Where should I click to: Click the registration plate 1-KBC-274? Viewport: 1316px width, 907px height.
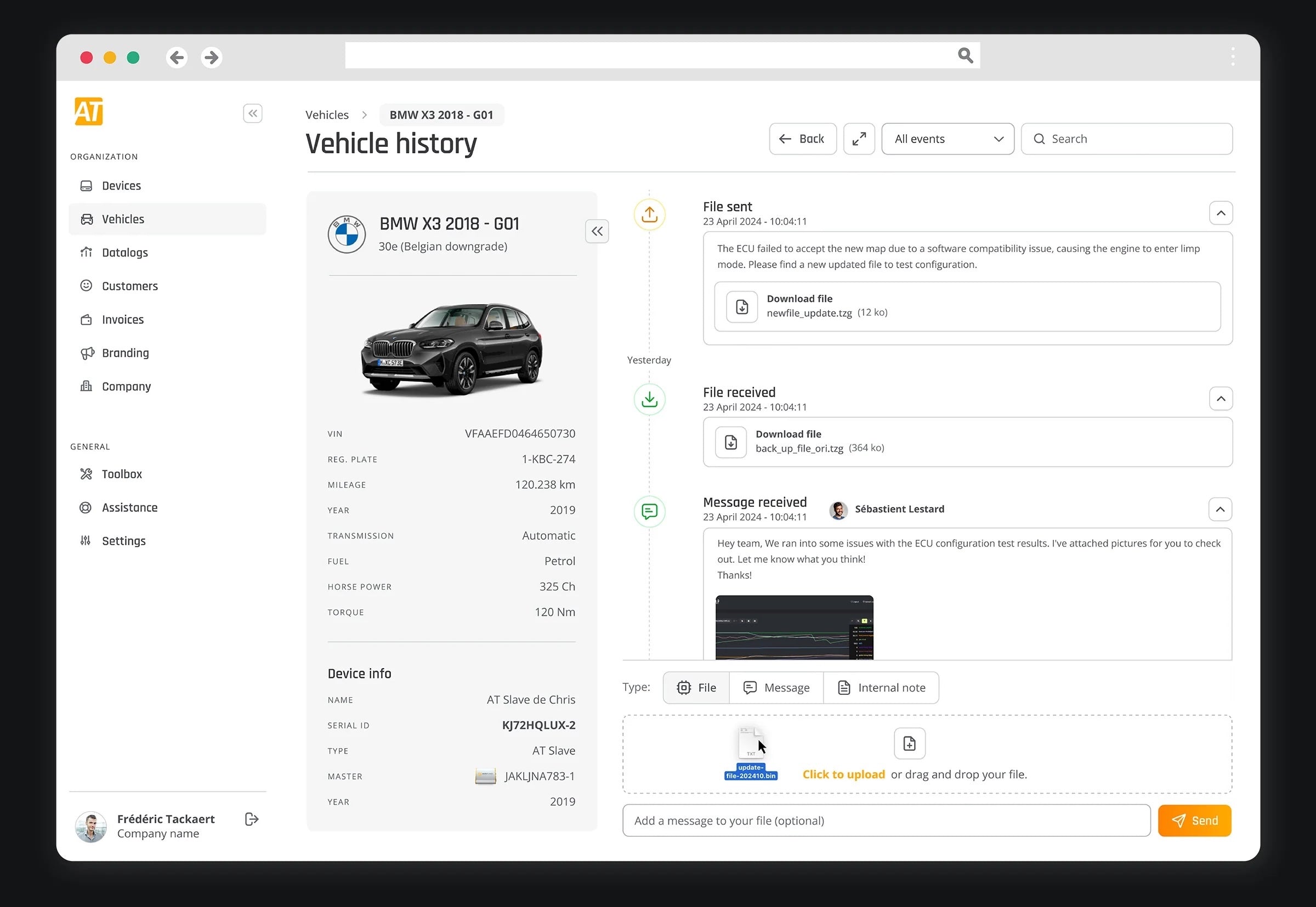548,459
